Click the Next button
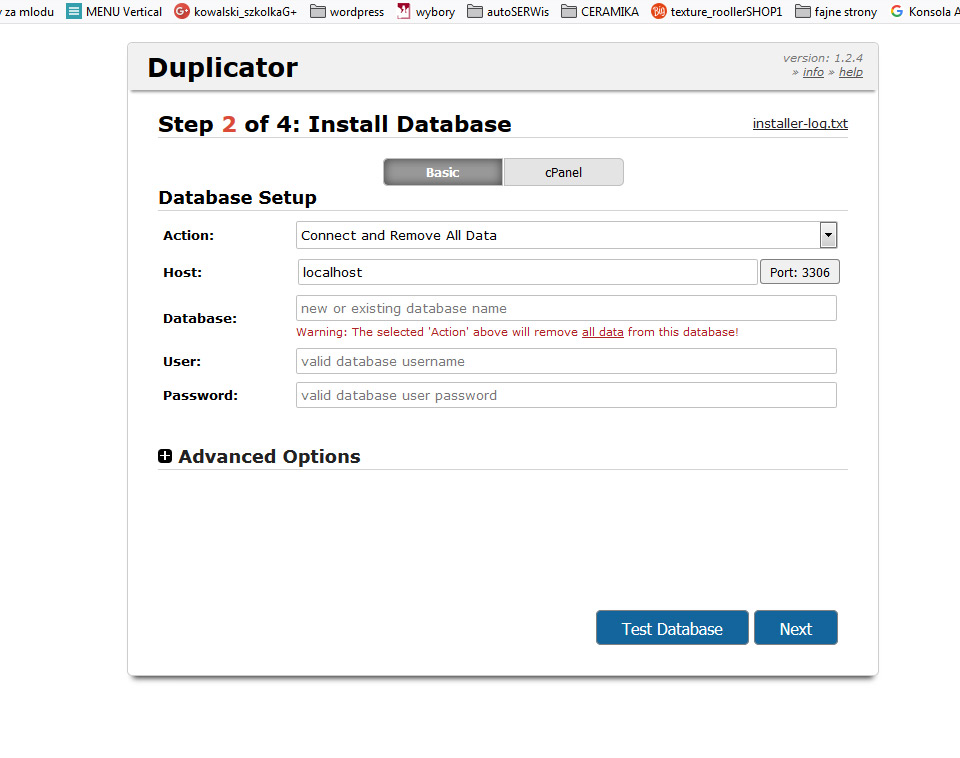 click(x=796, y=628)
